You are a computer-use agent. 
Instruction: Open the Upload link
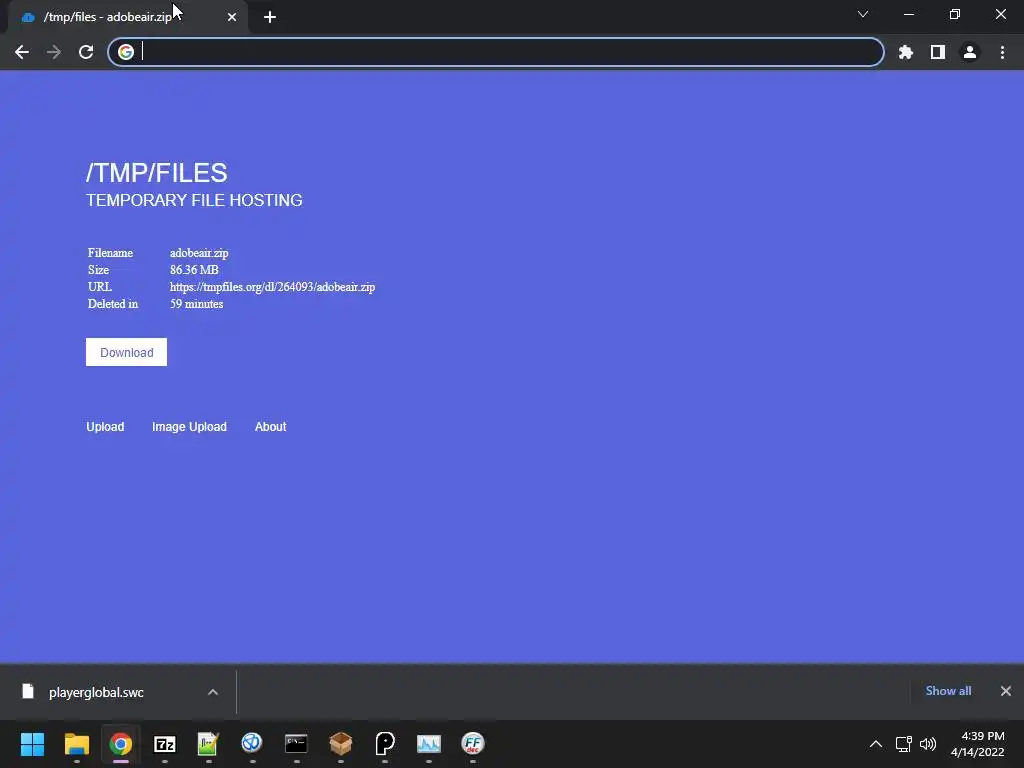coord(105,426)
